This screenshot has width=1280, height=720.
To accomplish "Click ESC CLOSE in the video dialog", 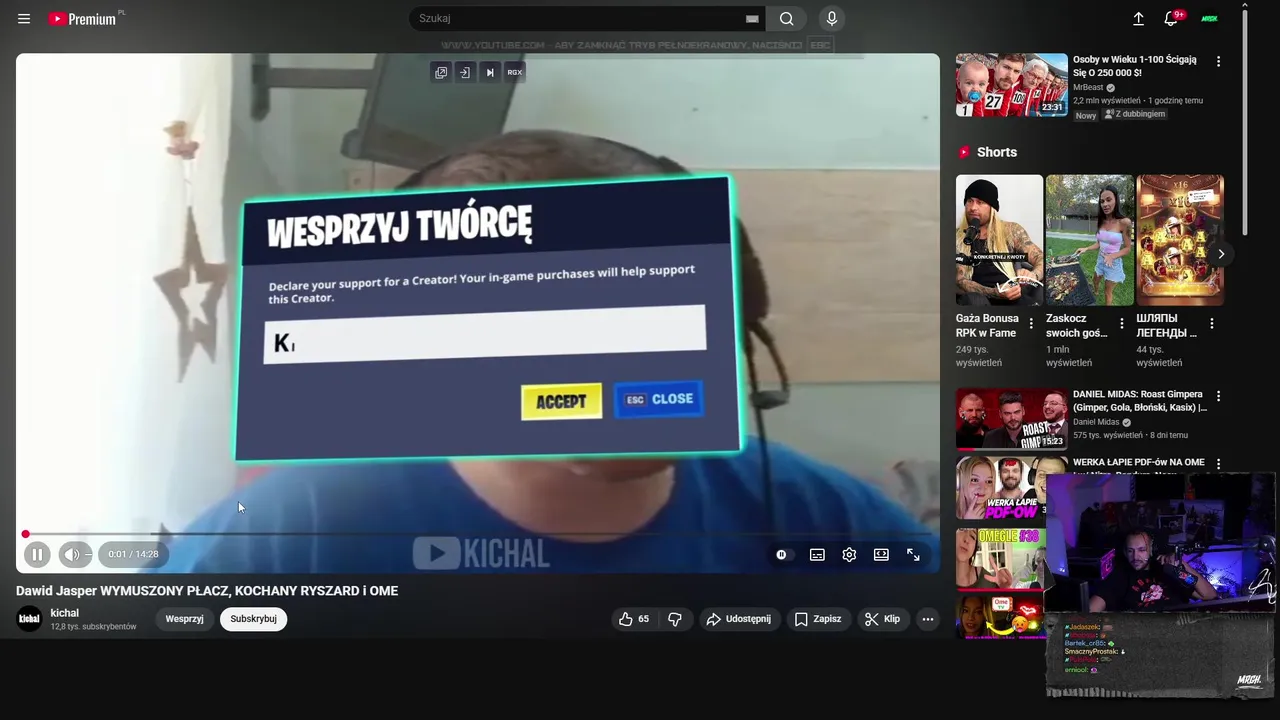I will tap(659, 399).
